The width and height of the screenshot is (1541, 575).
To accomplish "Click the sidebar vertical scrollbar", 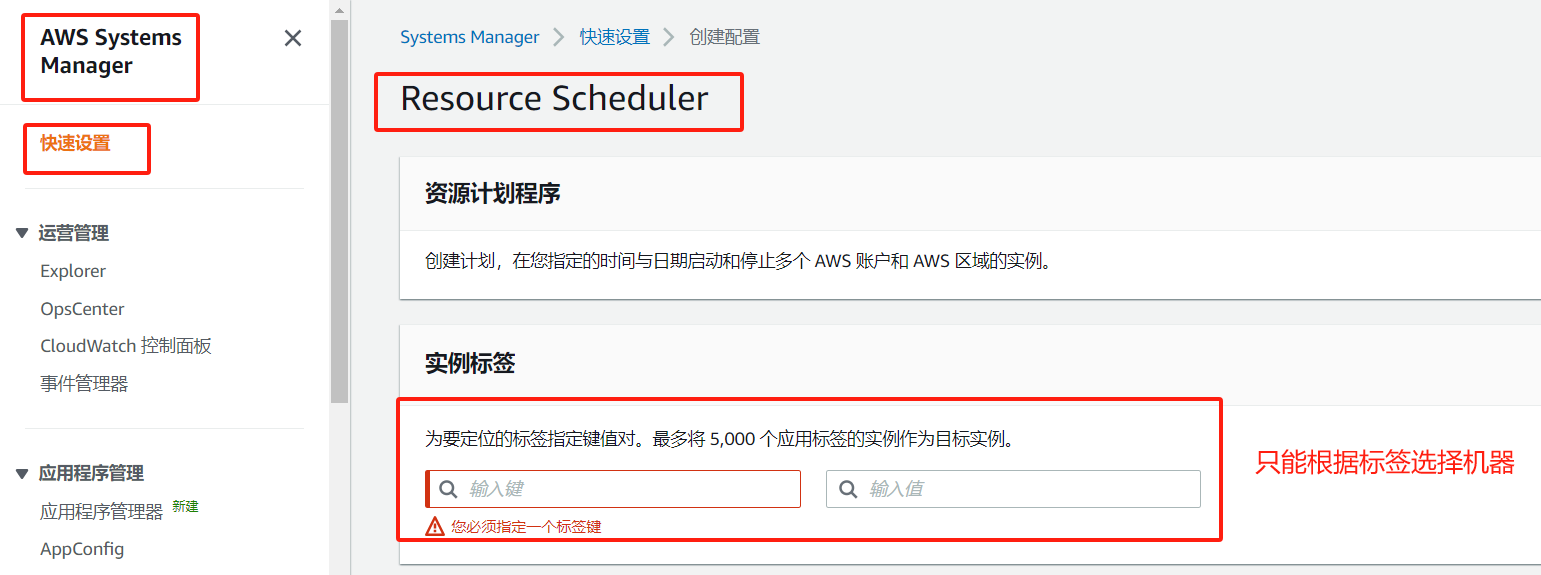I will click(x=339, y=210).
